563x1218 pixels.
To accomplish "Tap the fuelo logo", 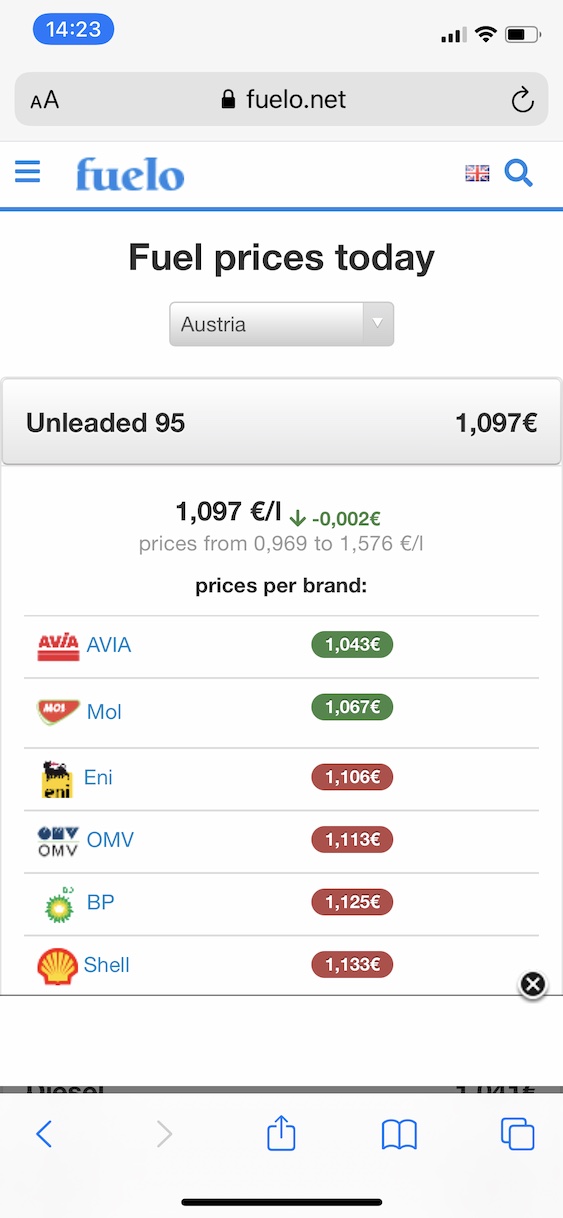I will 130,175.
